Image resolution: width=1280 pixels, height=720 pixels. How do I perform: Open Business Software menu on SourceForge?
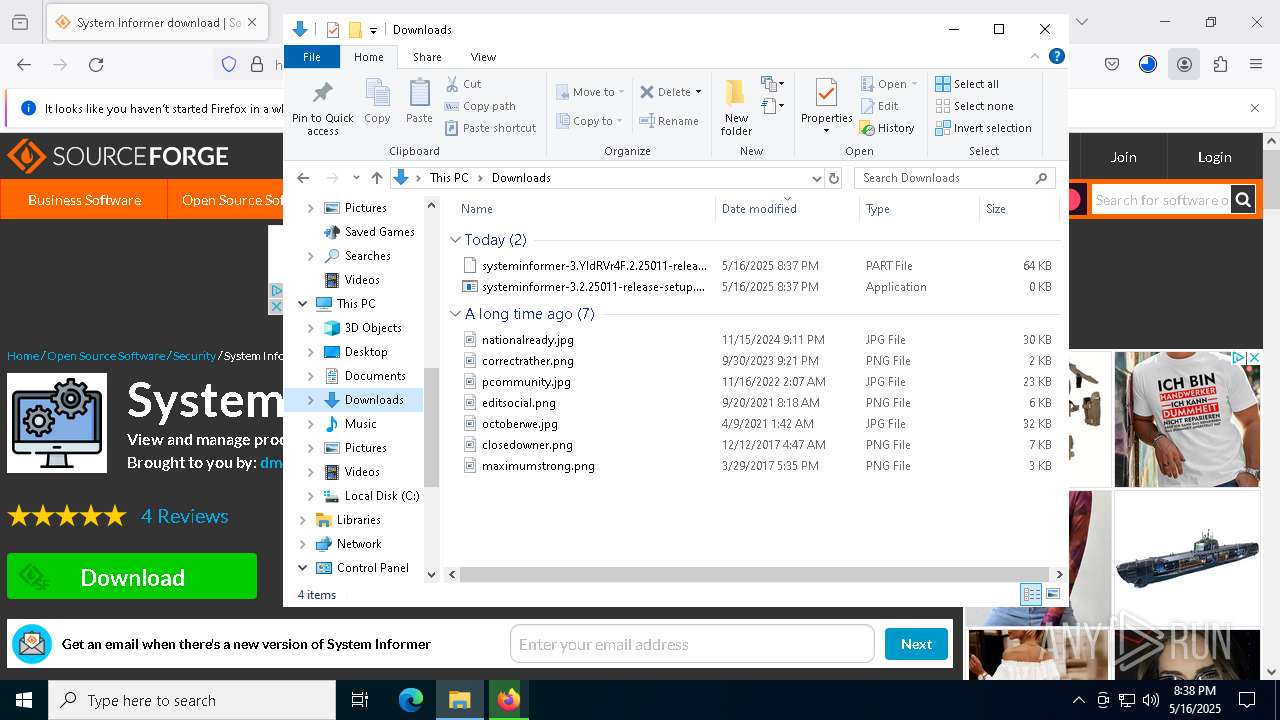click(84, 200)
